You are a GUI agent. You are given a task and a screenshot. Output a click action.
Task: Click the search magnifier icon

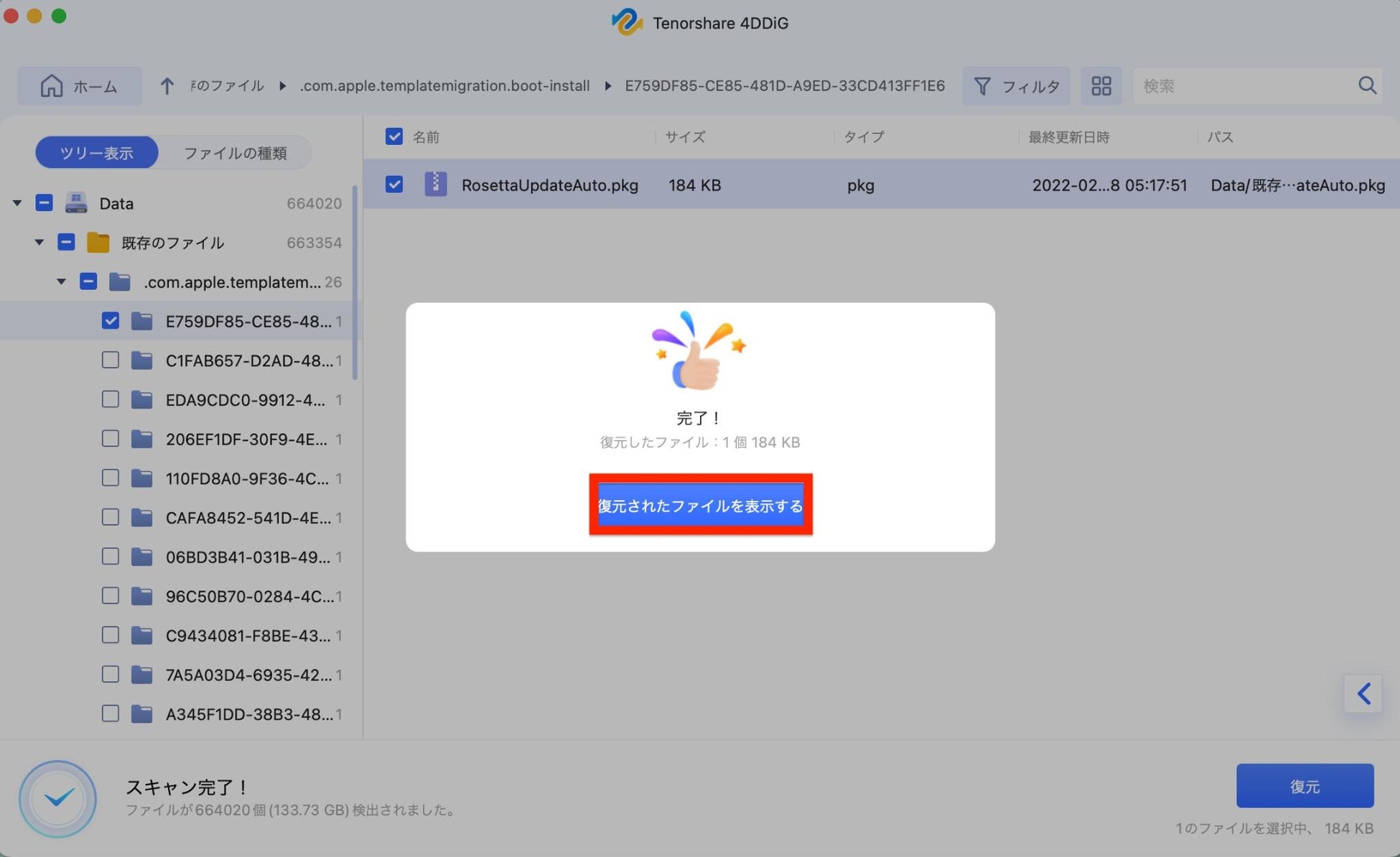coord(1367,85)
